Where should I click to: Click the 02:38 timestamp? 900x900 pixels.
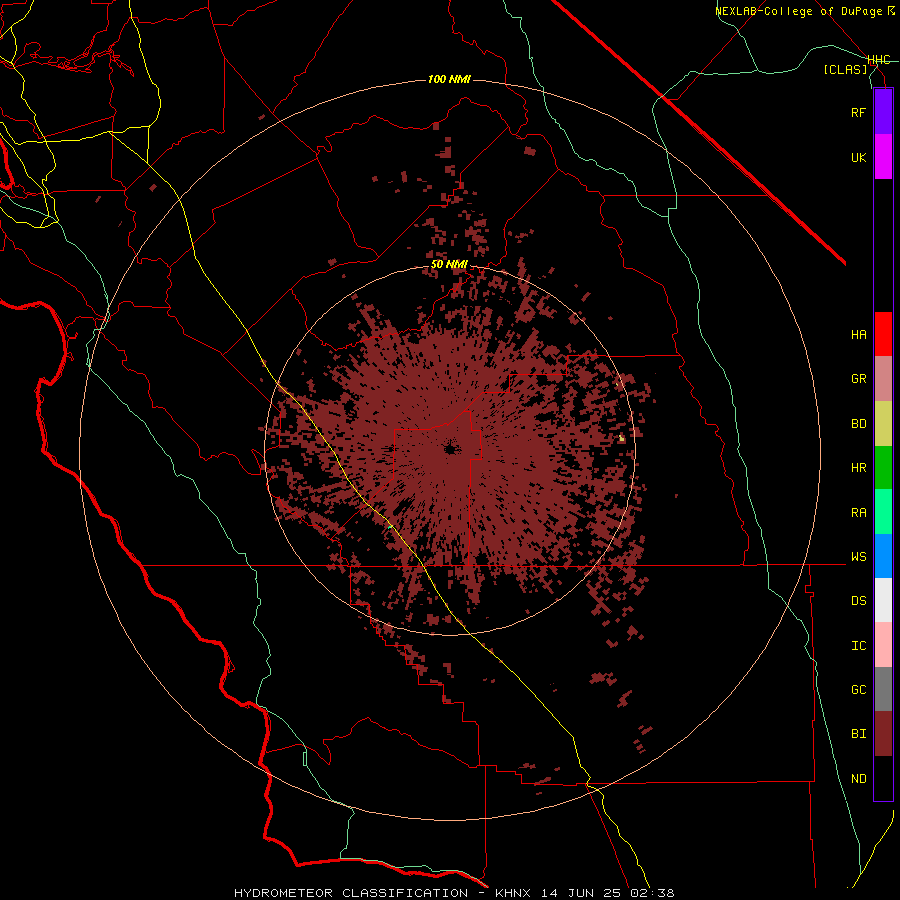[x=652, y=893]
